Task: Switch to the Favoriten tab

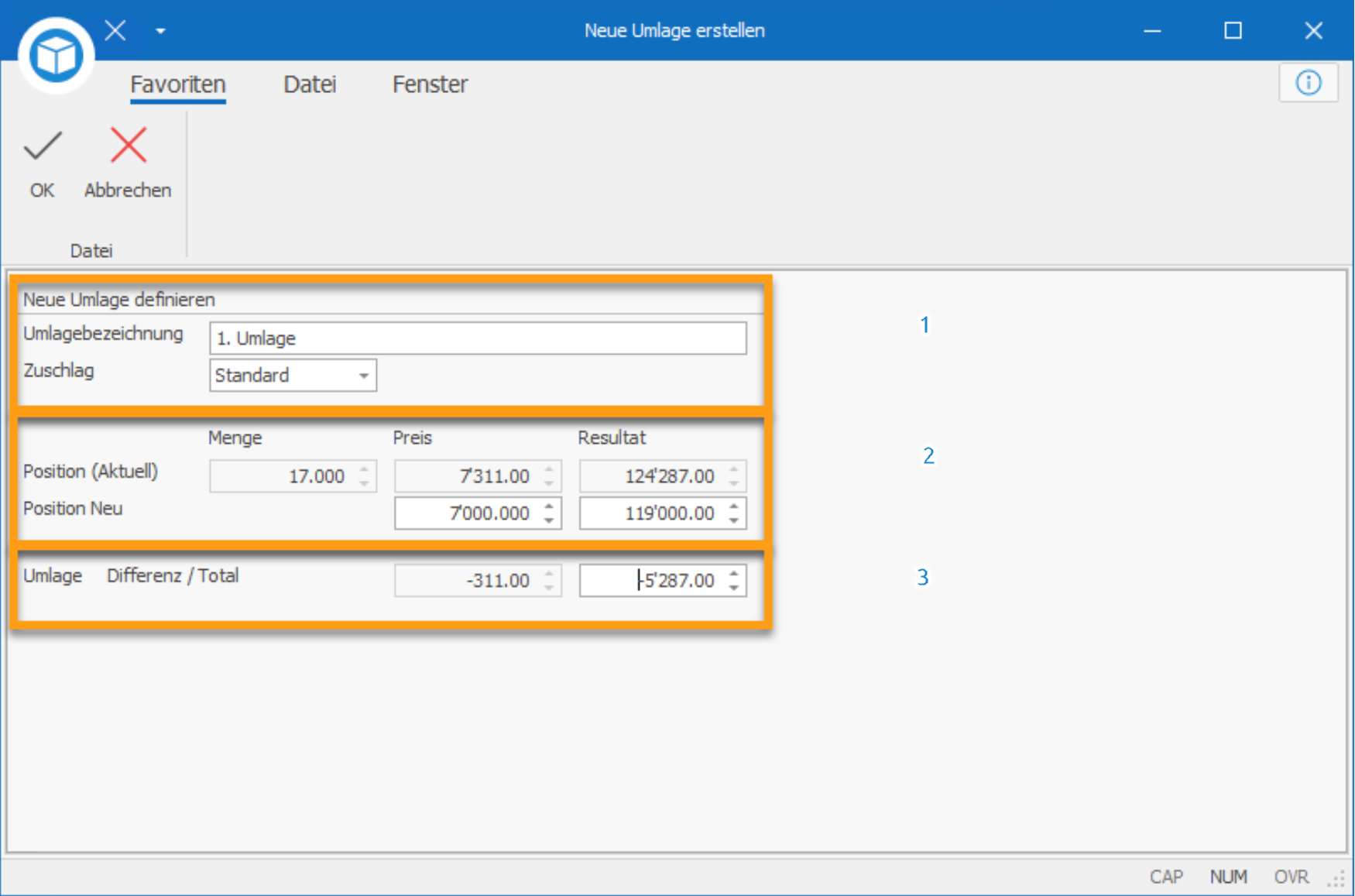Action: pos(178,84)
